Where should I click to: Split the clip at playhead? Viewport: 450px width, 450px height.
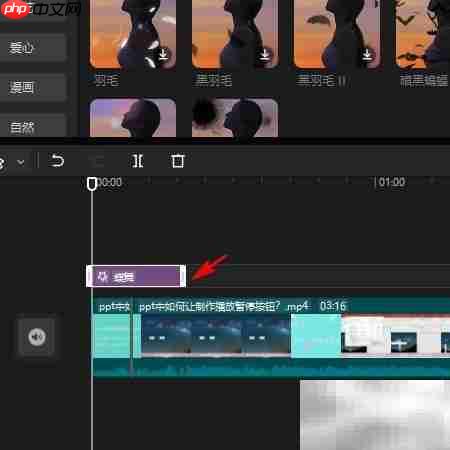(x=137, y=161)
